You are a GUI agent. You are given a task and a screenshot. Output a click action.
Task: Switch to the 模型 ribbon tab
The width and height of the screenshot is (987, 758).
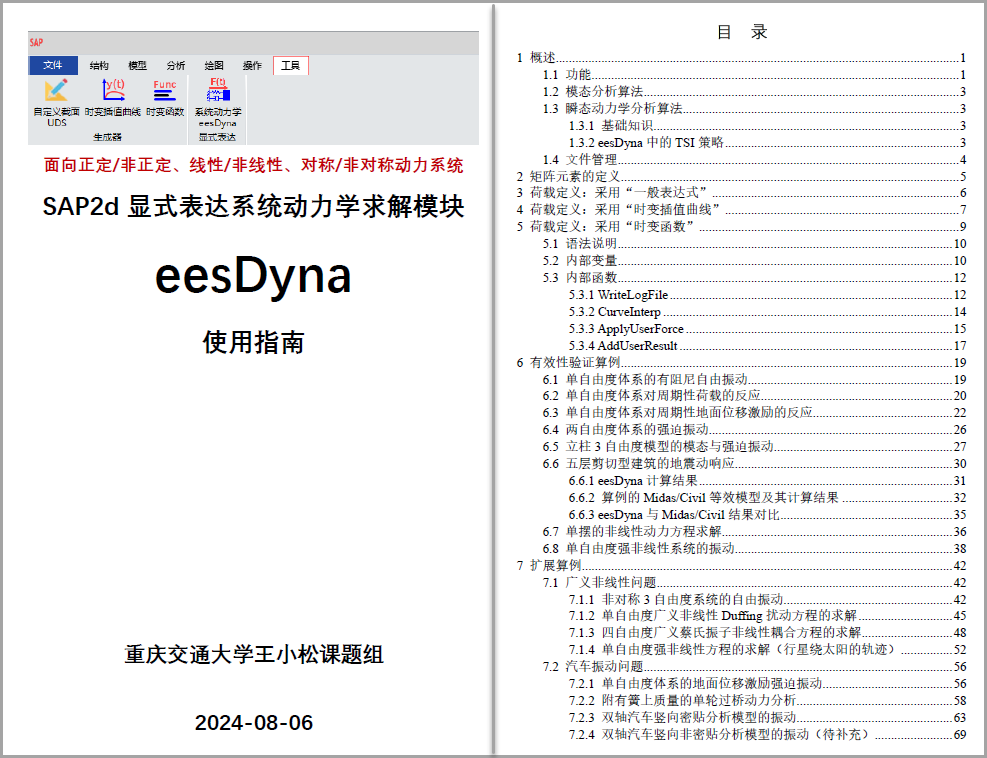tap(137, 65)
